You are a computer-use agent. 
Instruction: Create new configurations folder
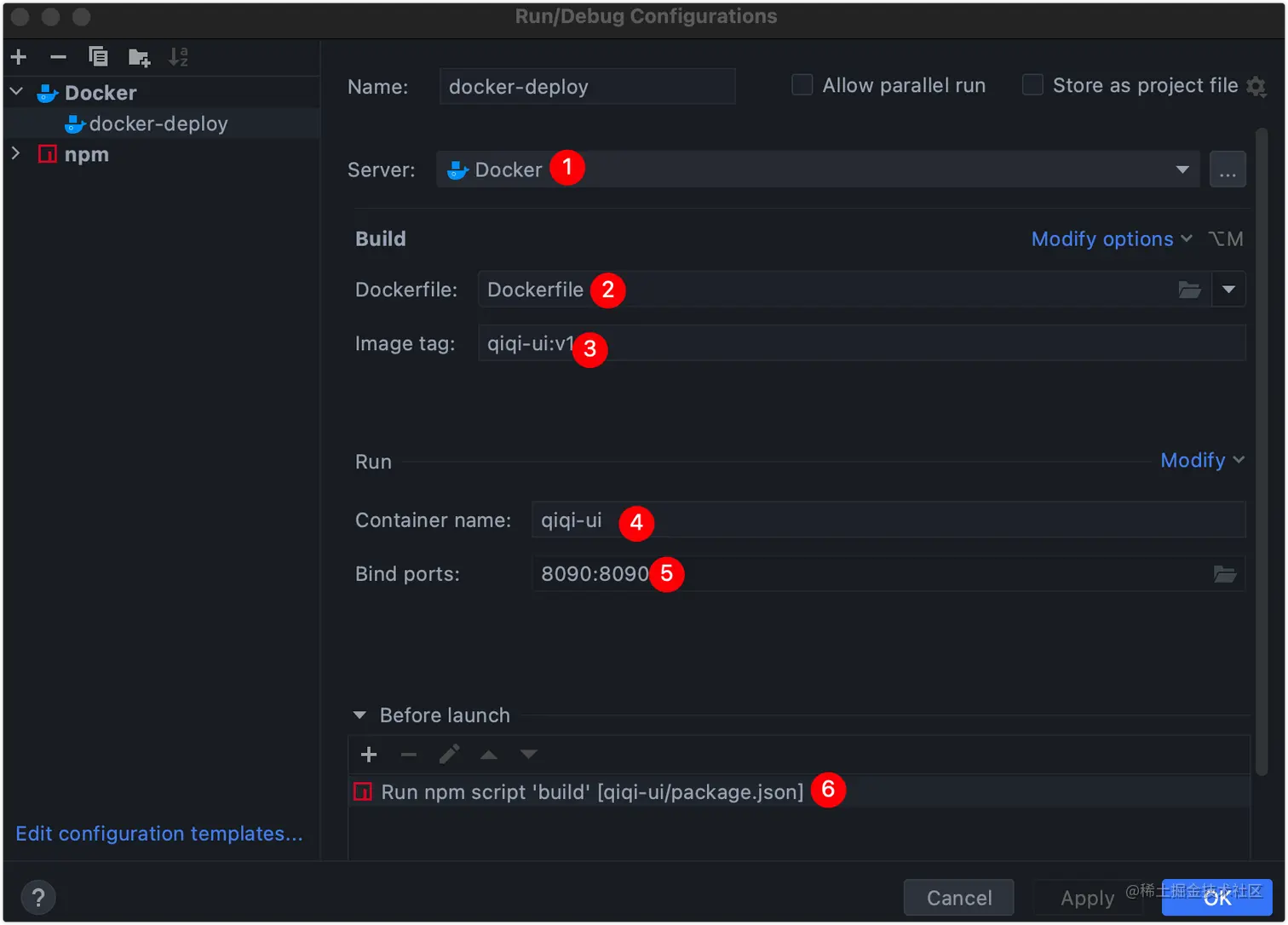(139, 57)
